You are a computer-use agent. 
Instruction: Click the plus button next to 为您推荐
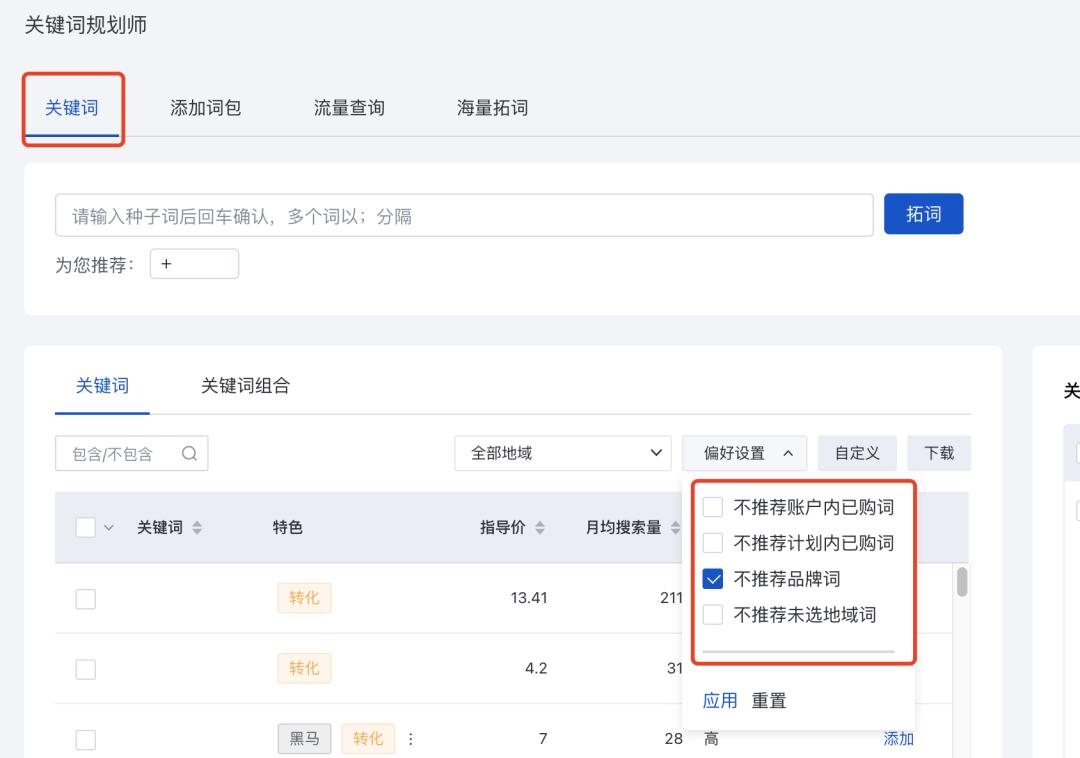click(194, 264)
